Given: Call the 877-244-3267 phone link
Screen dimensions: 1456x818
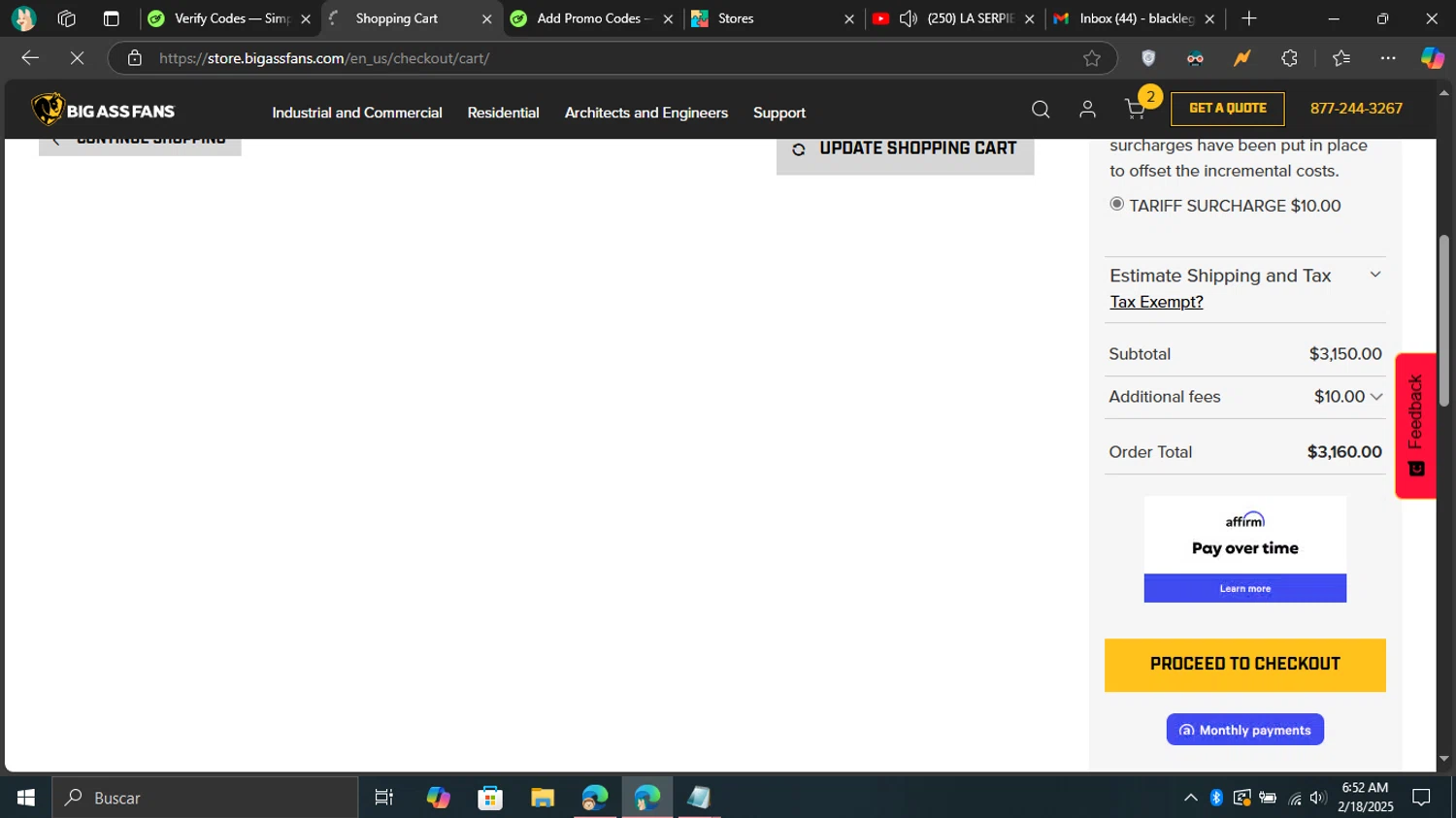Looking at the screenshot, I should tap(1356, 109).
